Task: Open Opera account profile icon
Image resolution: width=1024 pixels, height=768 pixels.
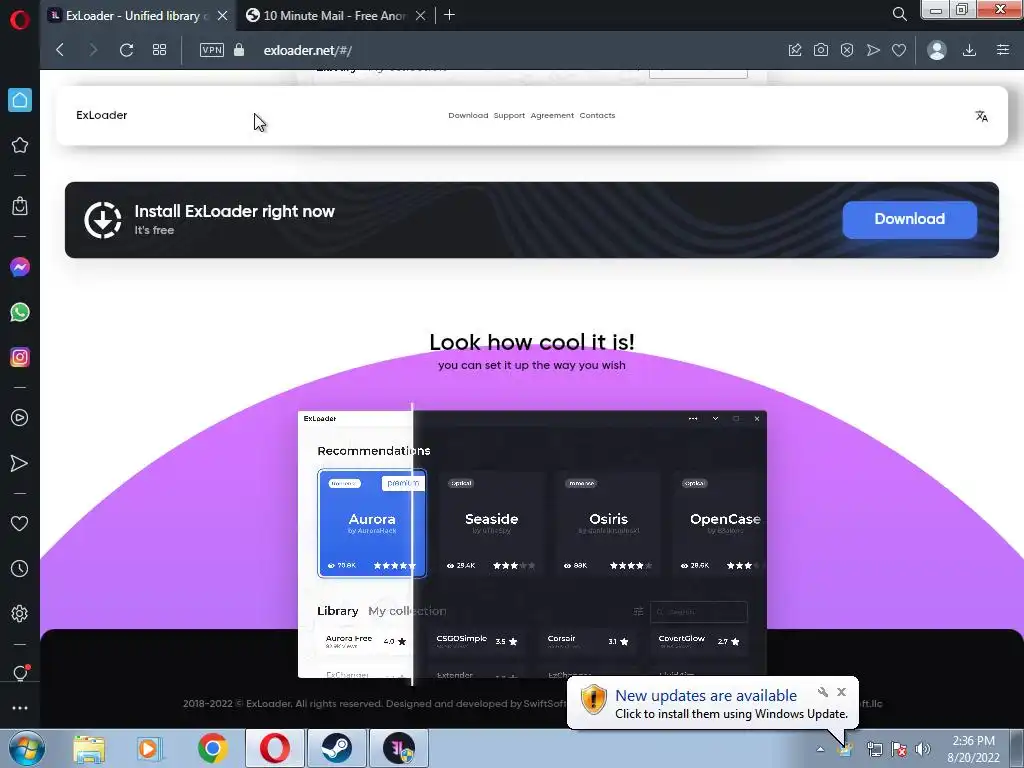Action: [x=936, y=50]
